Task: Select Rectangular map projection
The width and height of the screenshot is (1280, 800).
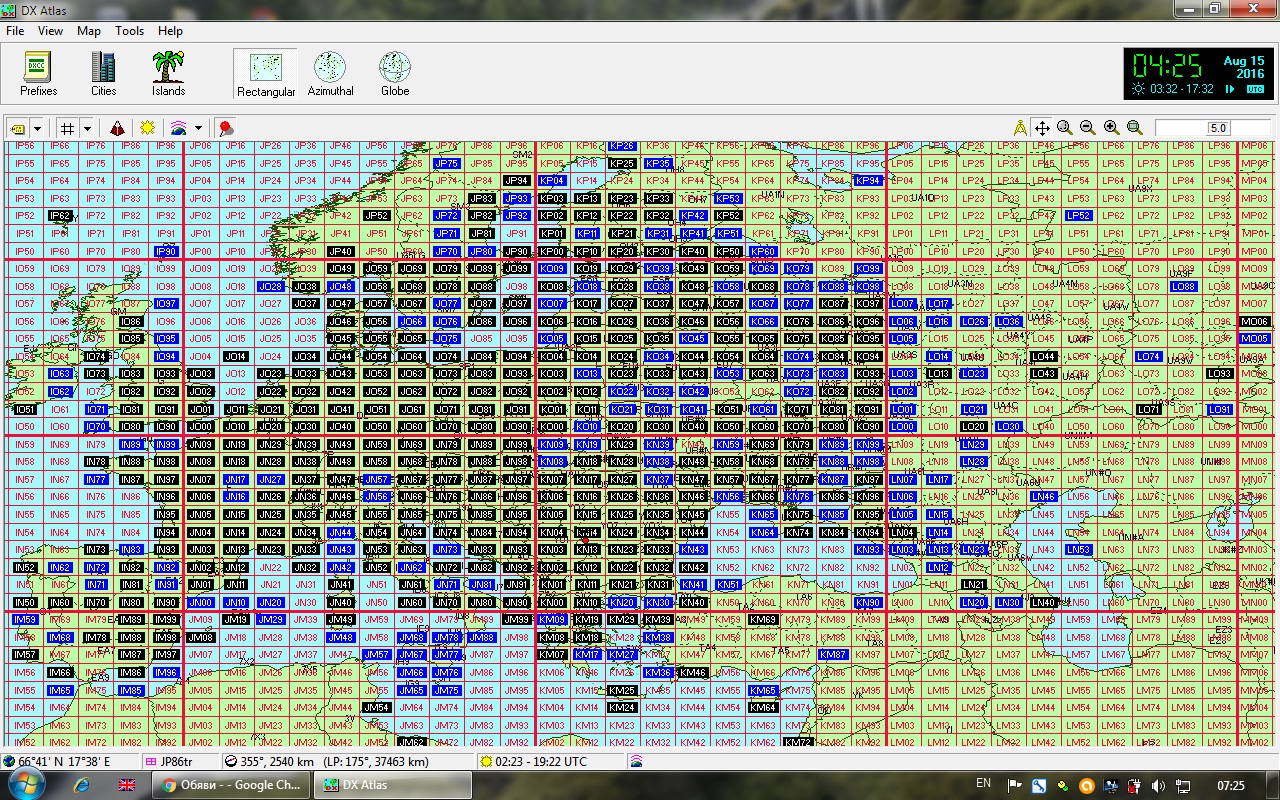Action: point(265,74)
